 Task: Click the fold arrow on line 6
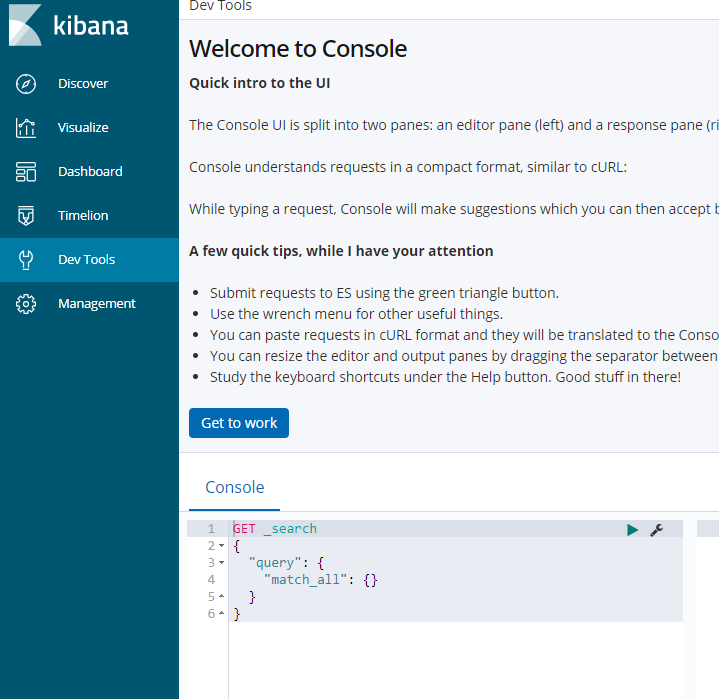[x=221, y=614]
